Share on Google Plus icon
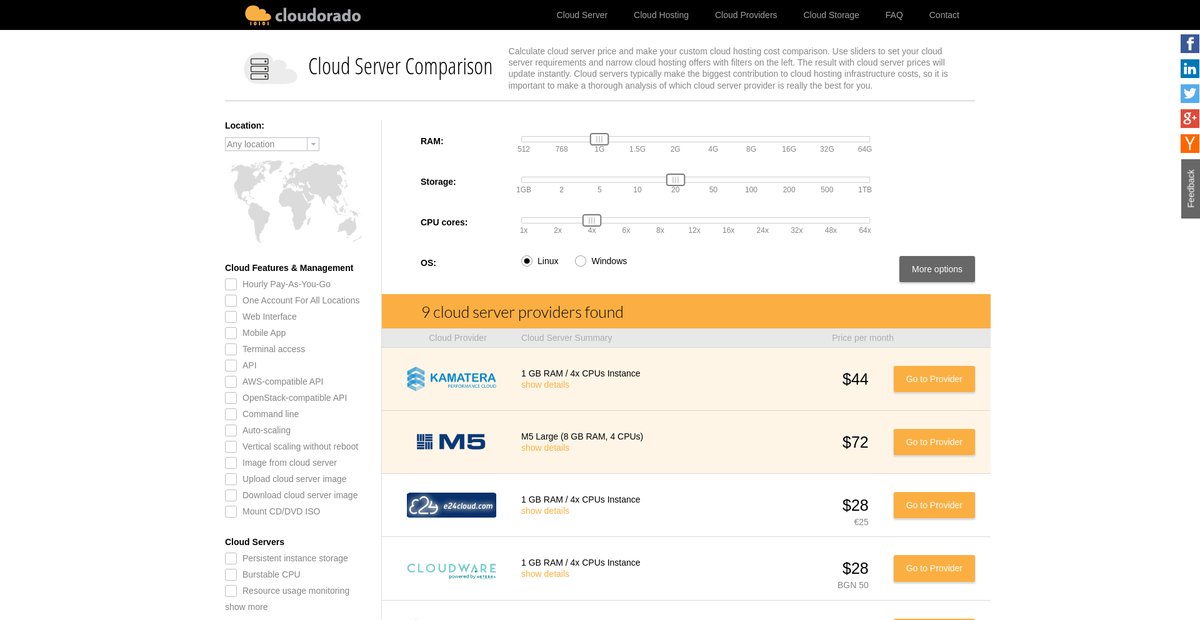Screen dimensions: 1200x620 [1190, 119]
